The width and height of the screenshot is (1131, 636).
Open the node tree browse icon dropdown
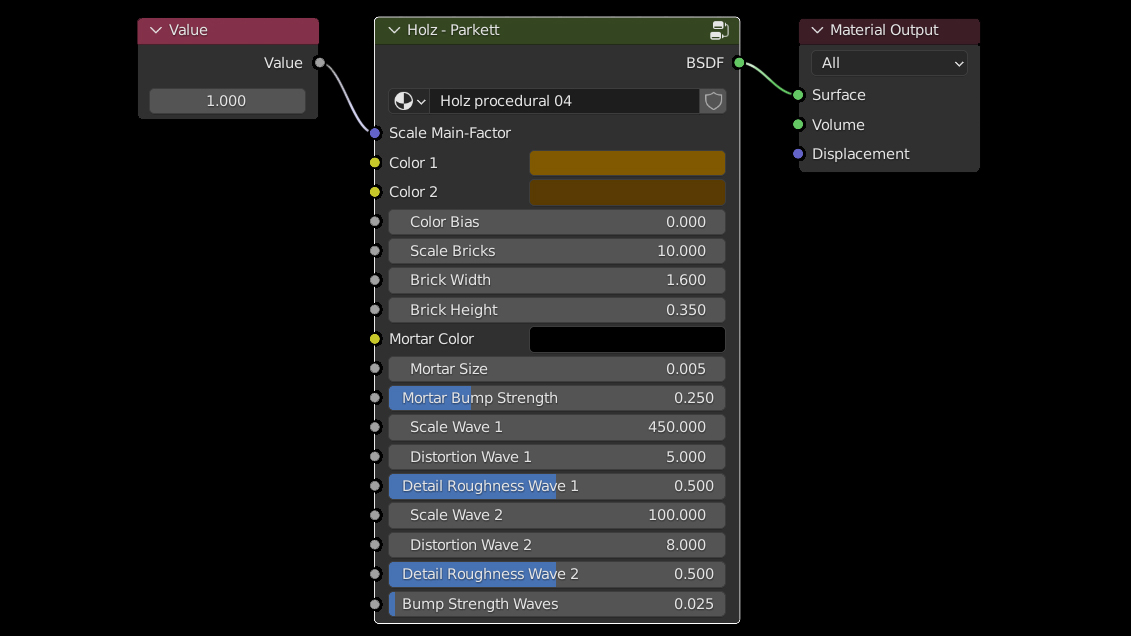click(409, 101)
